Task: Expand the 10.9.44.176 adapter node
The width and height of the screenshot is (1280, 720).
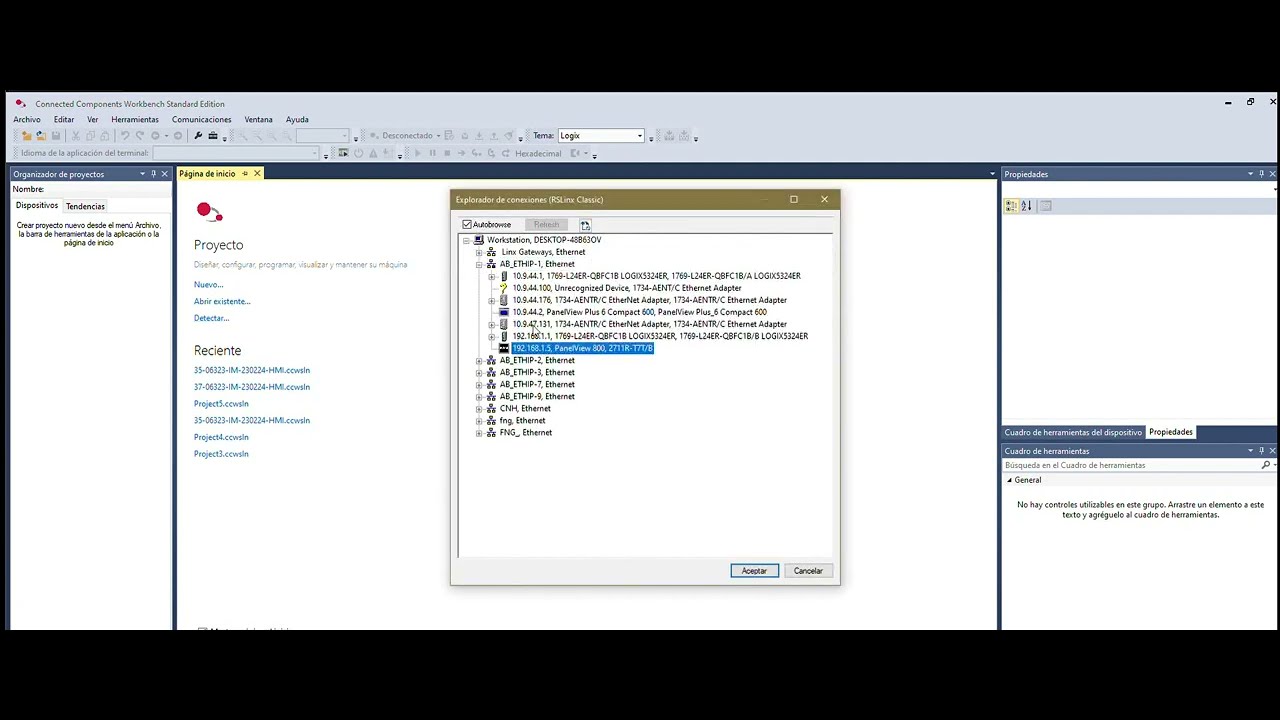Action: [491, 300]
